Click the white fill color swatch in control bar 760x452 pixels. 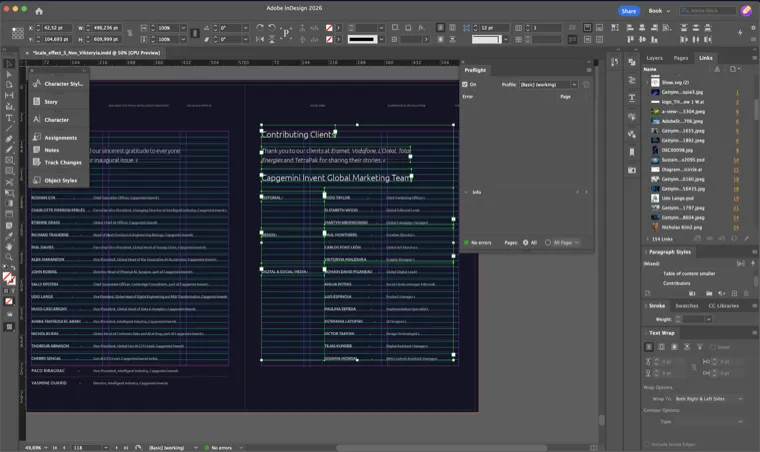click(x=486, y=39)
